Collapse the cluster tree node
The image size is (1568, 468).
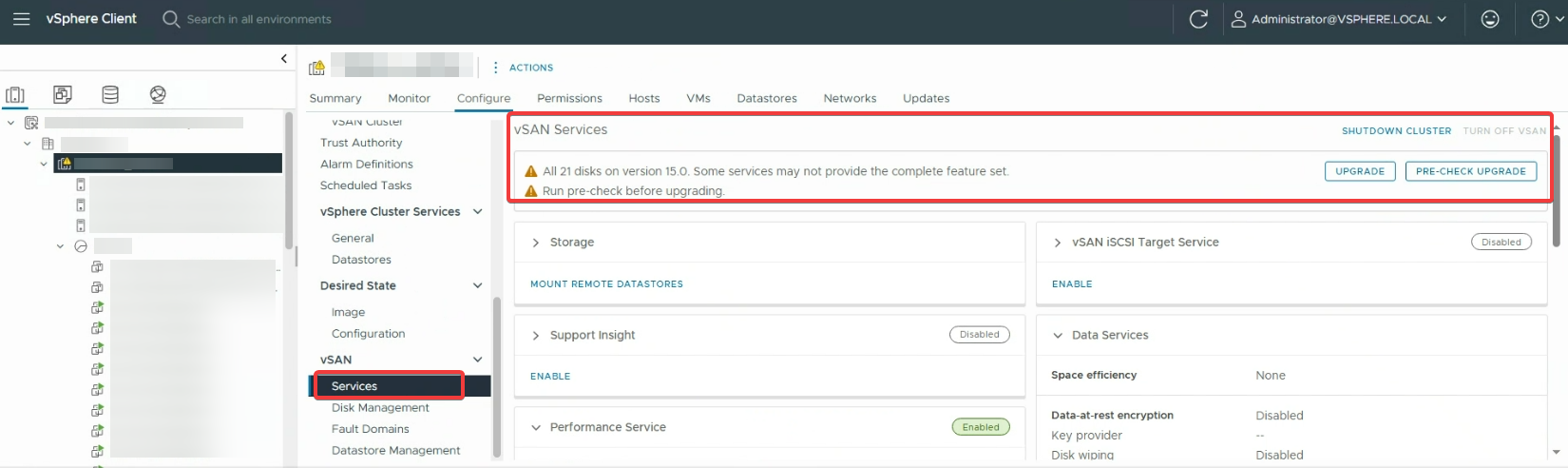[44, 164]
